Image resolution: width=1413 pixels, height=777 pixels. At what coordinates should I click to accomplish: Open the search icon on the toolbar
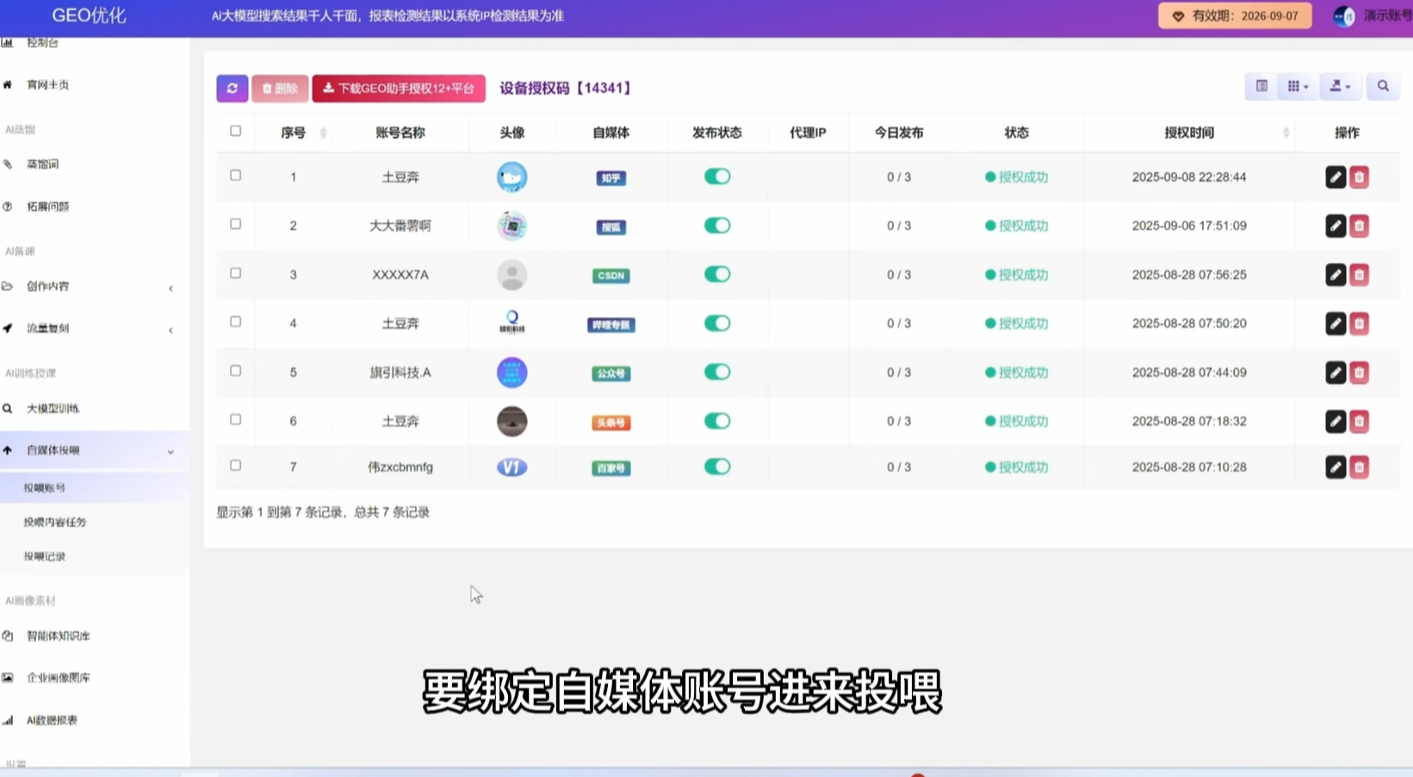[x=1382, y=87]
